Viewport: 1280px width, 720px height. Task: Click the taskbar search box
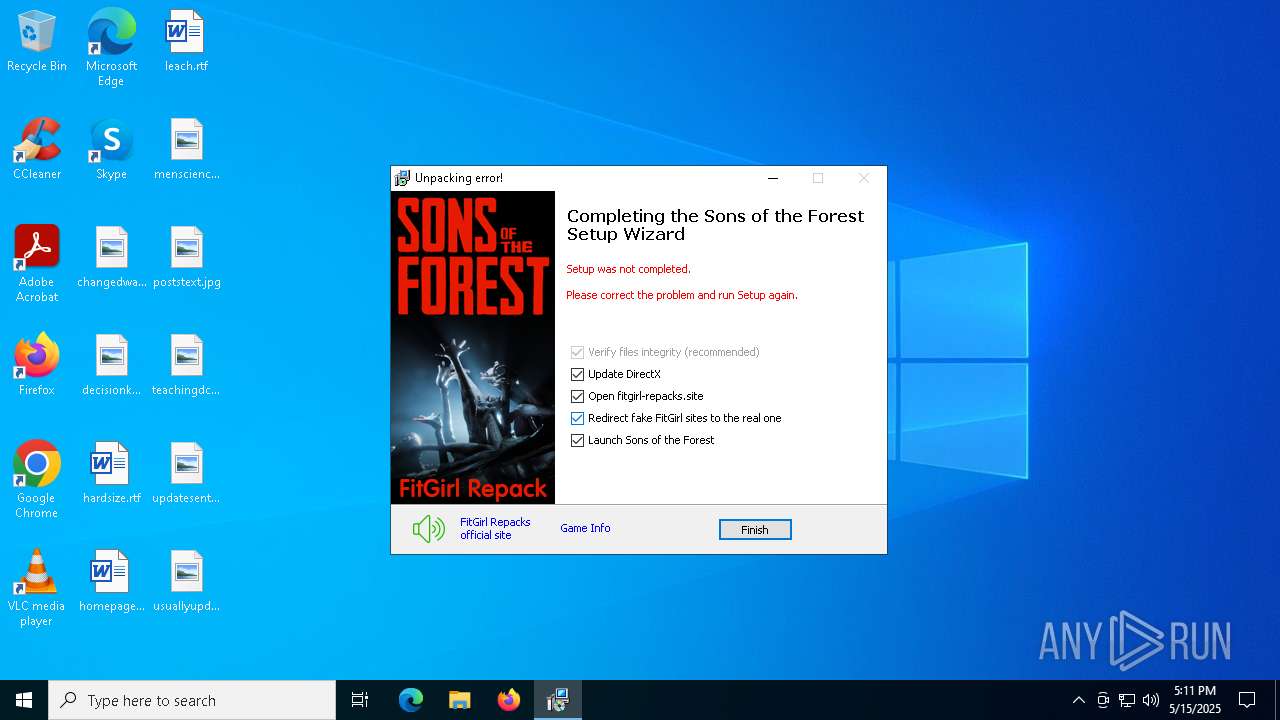192,700
